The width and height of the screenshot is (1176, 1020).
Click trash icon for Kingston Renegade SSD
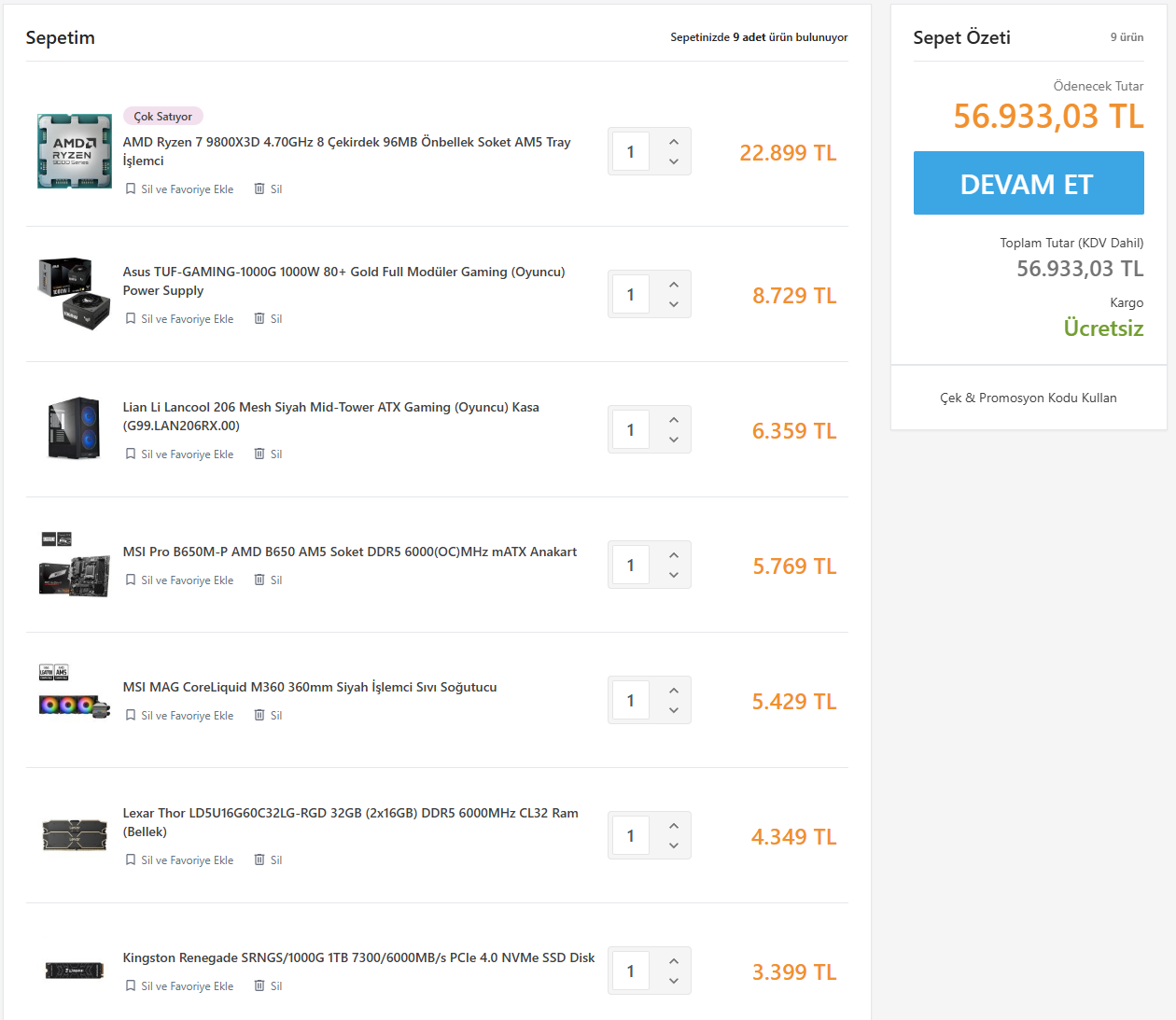click(259, 986)
